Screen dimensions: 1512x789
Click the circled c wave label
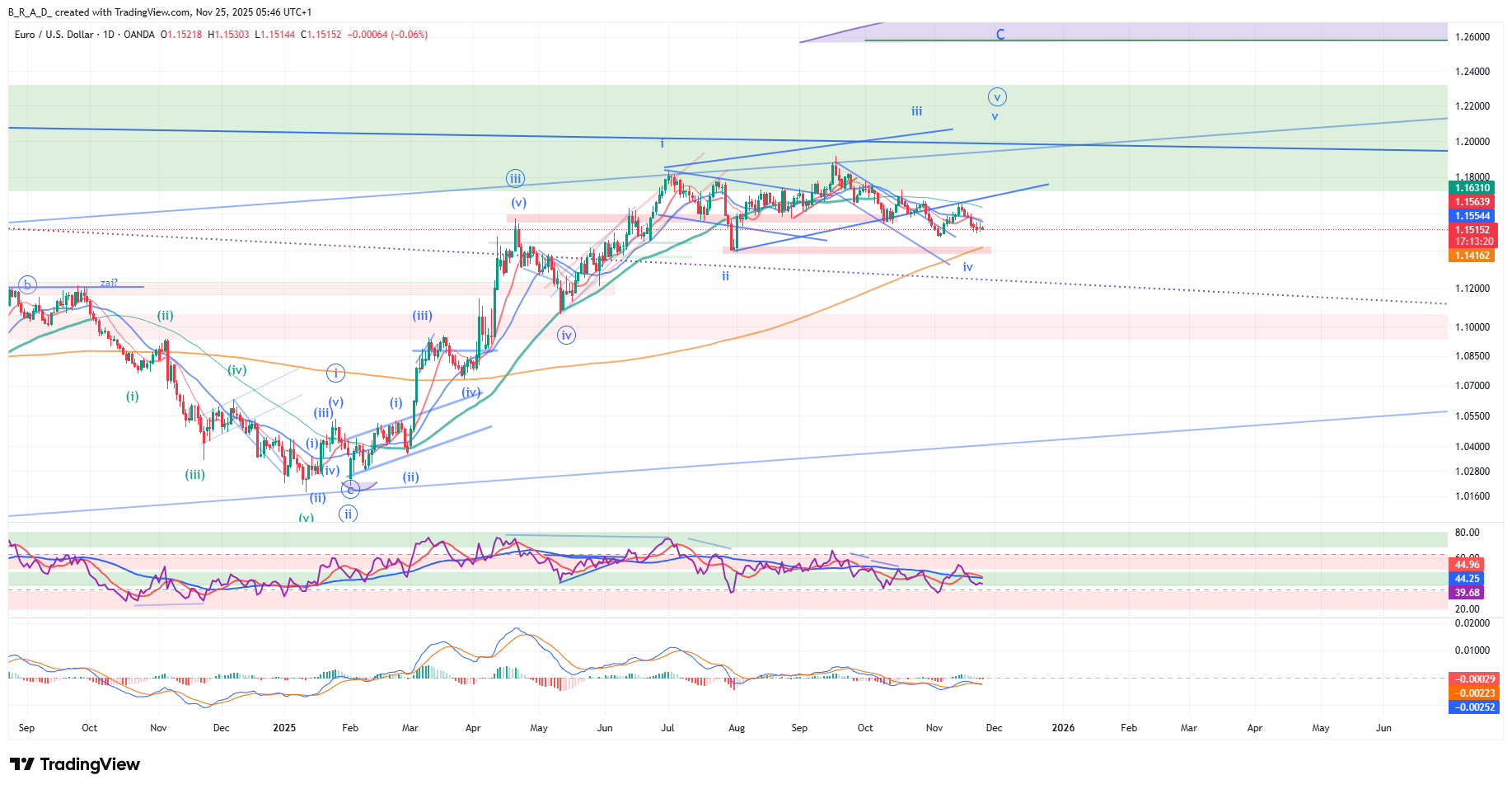(x=350, y=490)
